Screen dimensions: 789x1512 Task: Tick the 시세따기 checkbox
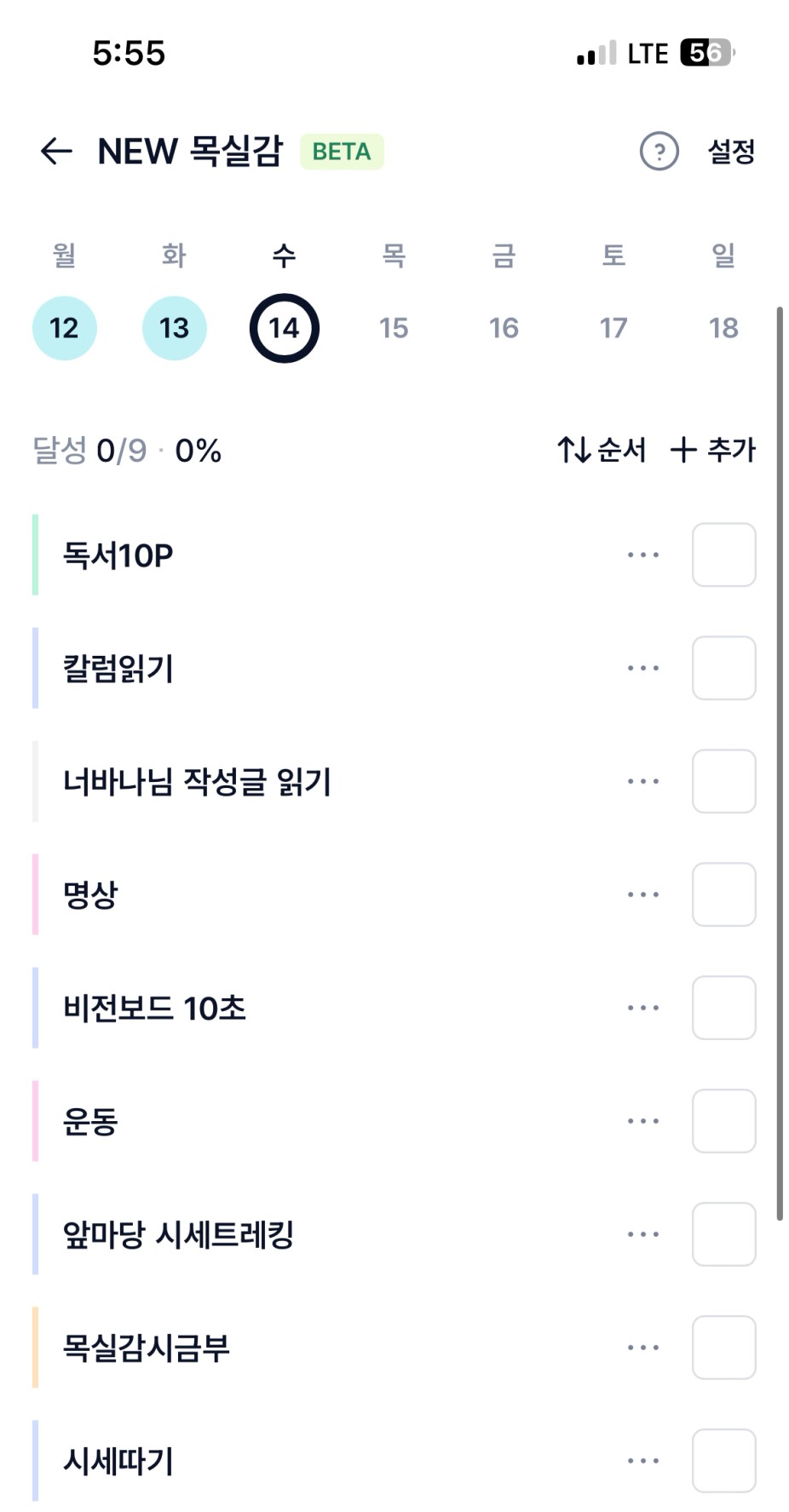[723, 1461]
